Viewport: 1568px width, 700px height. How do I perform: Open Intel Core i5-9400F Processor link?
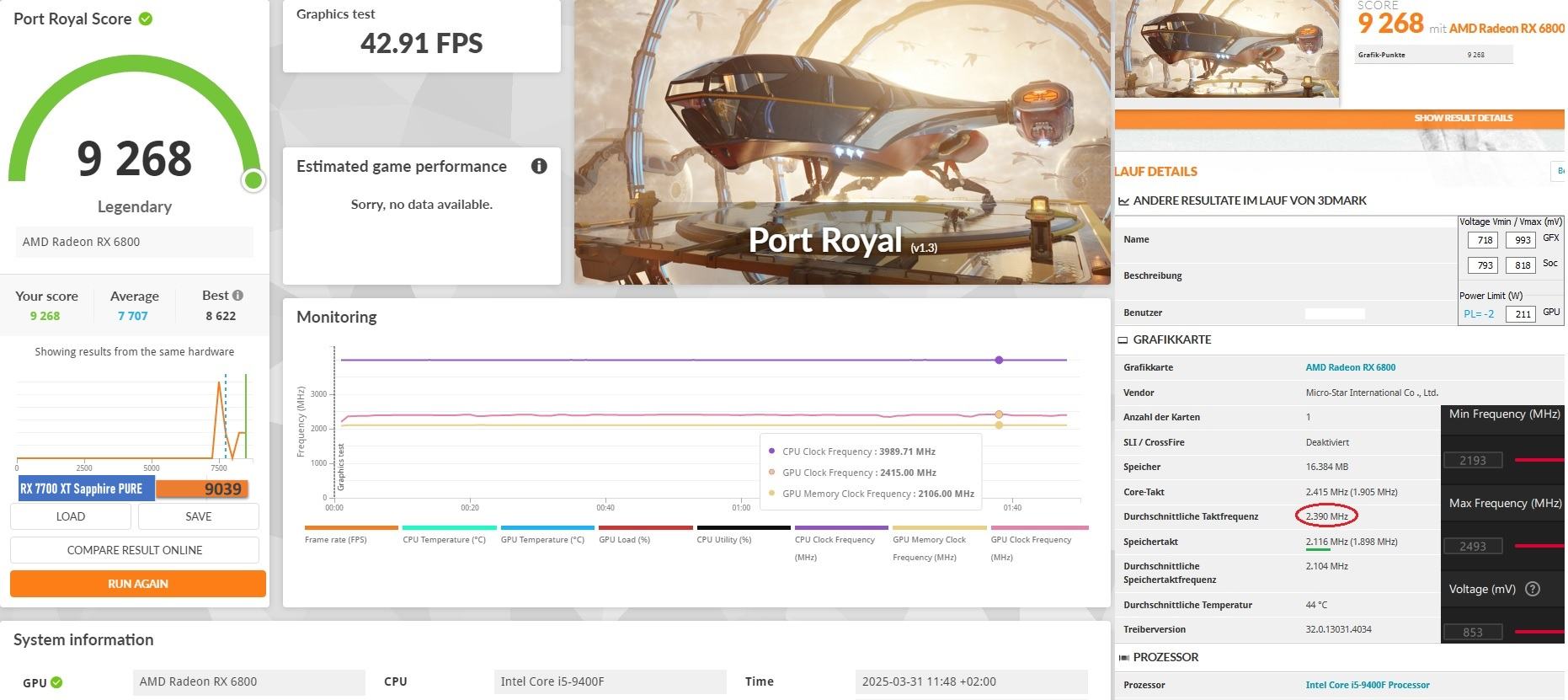(1367, 685)
